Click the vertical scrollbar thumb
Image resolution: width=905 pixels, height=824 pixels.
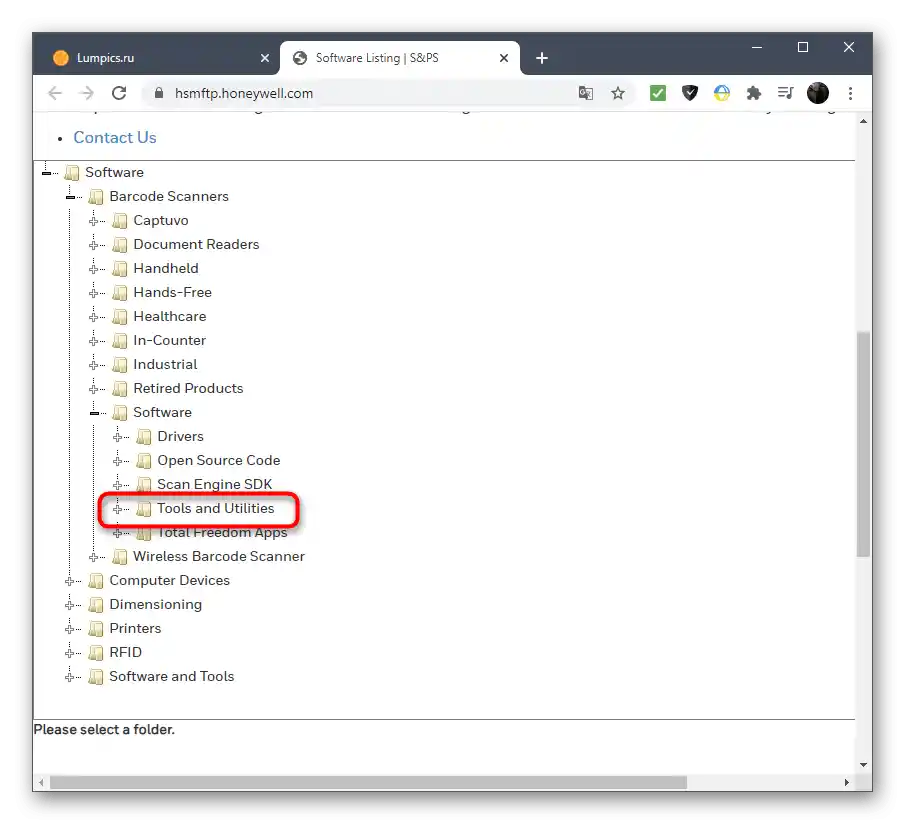click(x=863, y=444)
